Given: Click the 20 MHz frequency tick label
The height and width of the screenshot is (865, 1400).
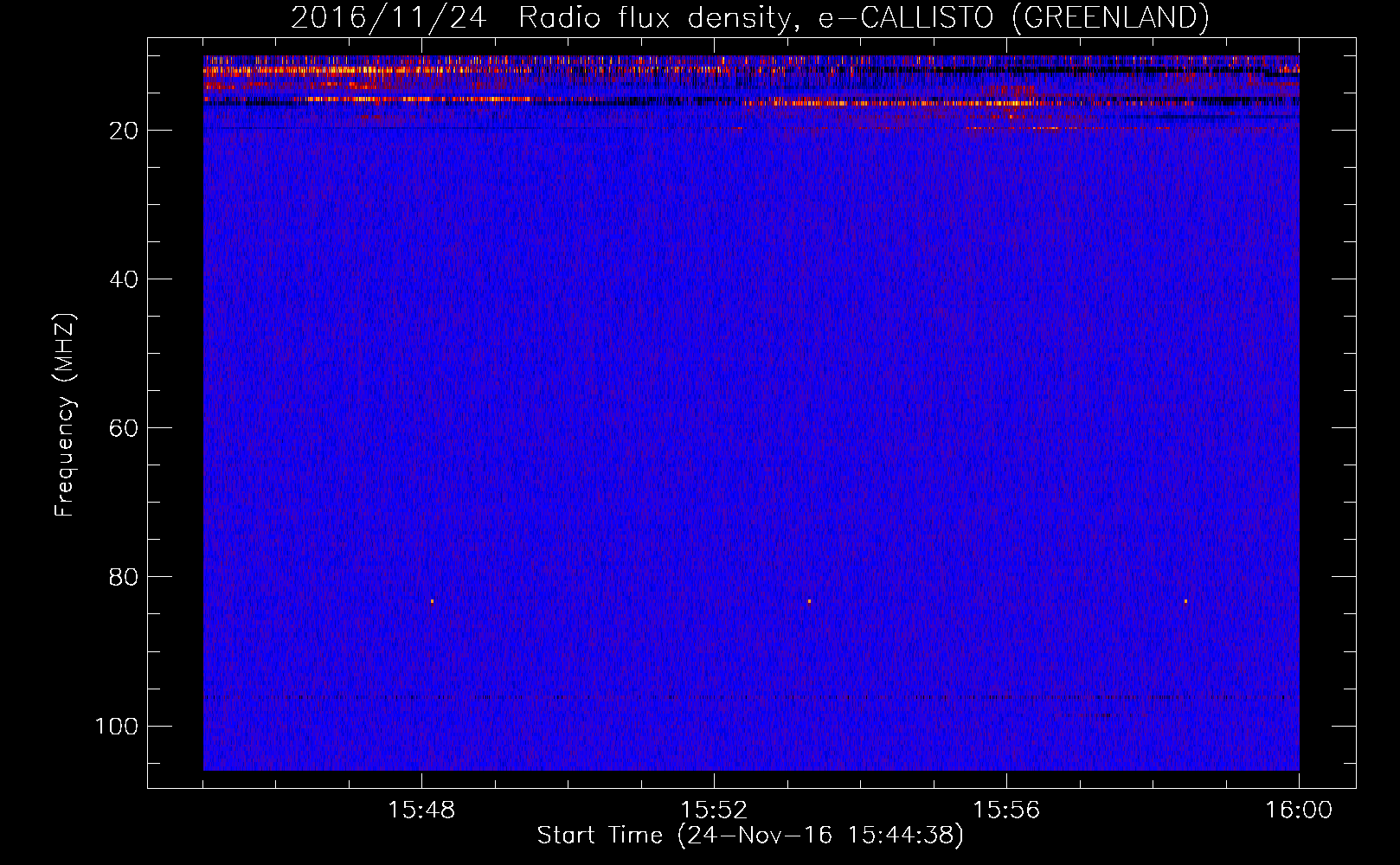Looking at the screenshot, I should tap(124, 131).
